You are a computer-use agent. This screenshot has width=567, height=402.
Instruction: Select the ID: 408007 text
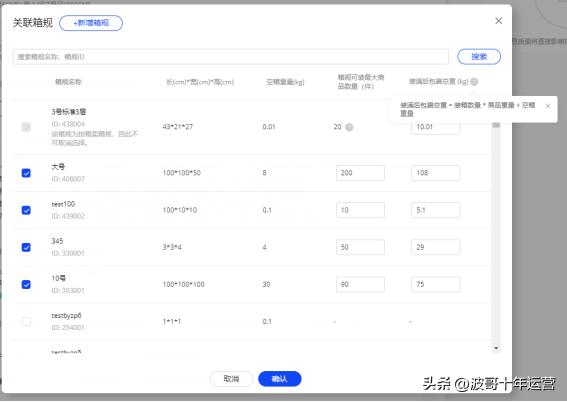[68, 179]
